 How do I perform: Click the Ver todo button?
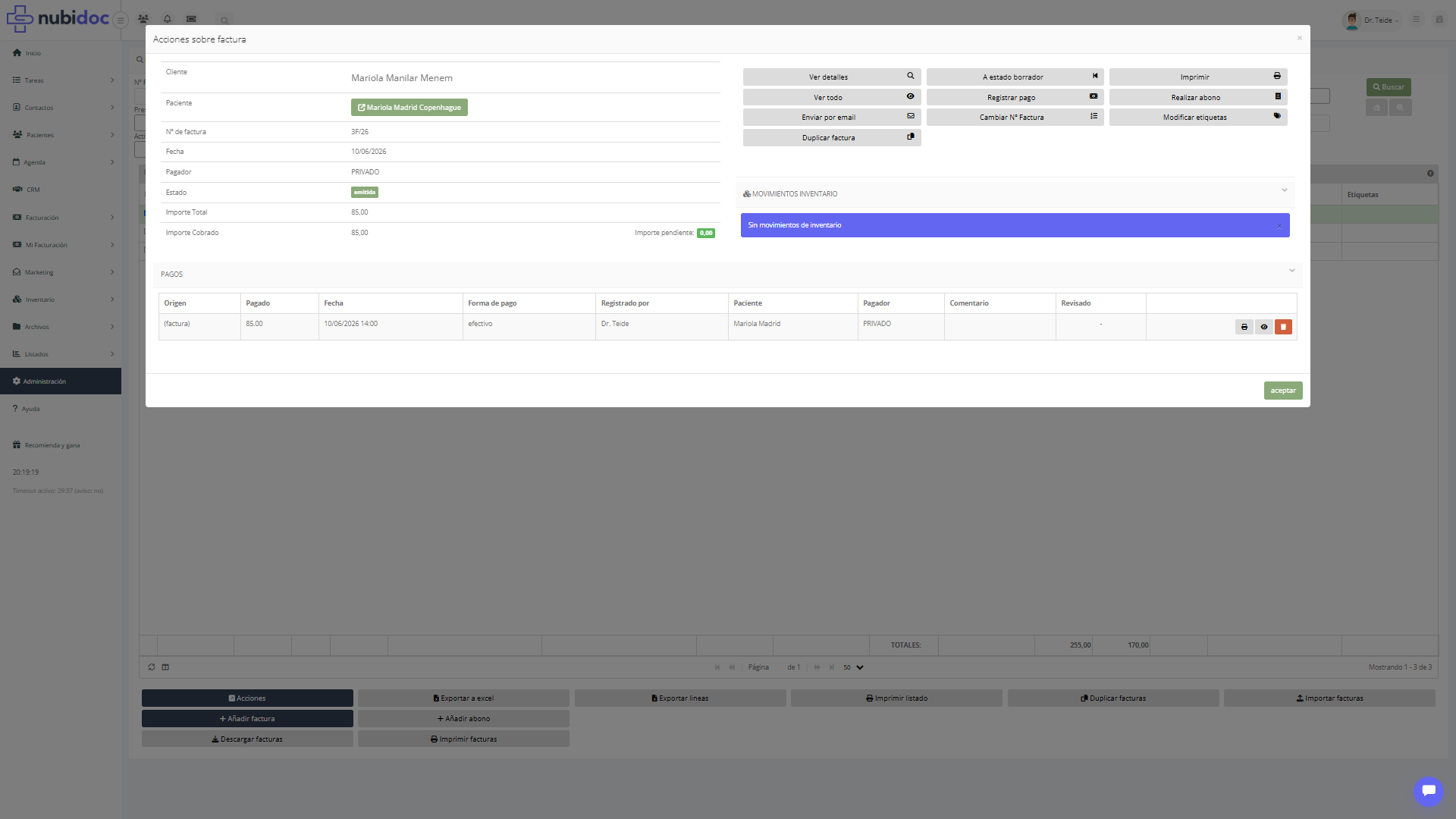pyautogui.click(x=831, y=97)
